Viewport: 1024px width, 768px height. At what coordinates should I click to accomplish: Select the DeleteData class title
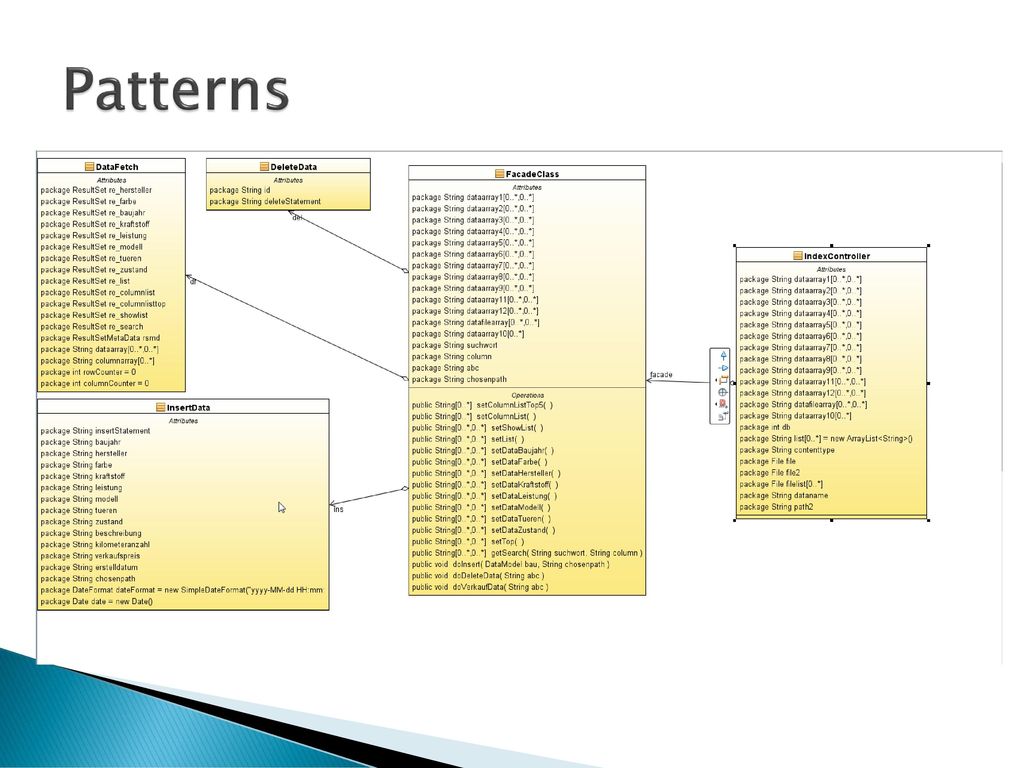tap(293, 167)
